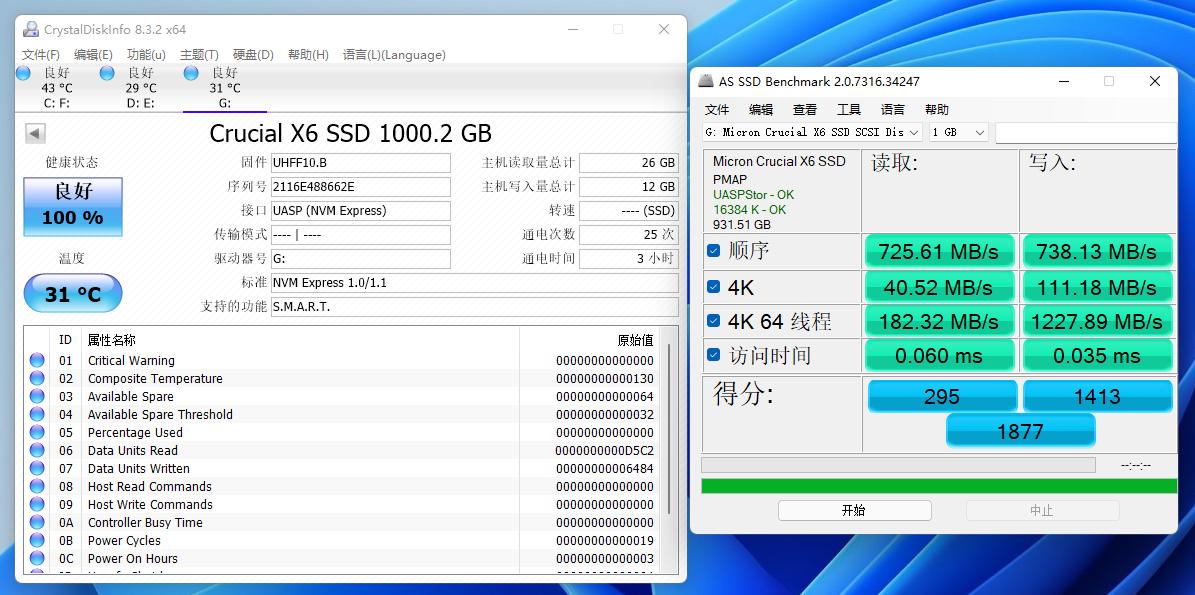Click the 良好 100% health status button
Screen dimensions: 1195x595
click(x=73, y=206)
